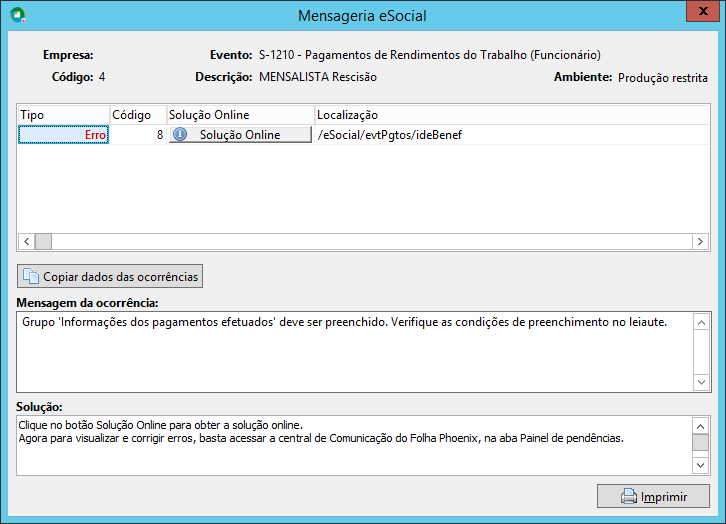Image resolution: width=726 pixels, height=524 pixels.
Task: Click table horizontal scroll left arrow
Action: click(x=27, y=241)
